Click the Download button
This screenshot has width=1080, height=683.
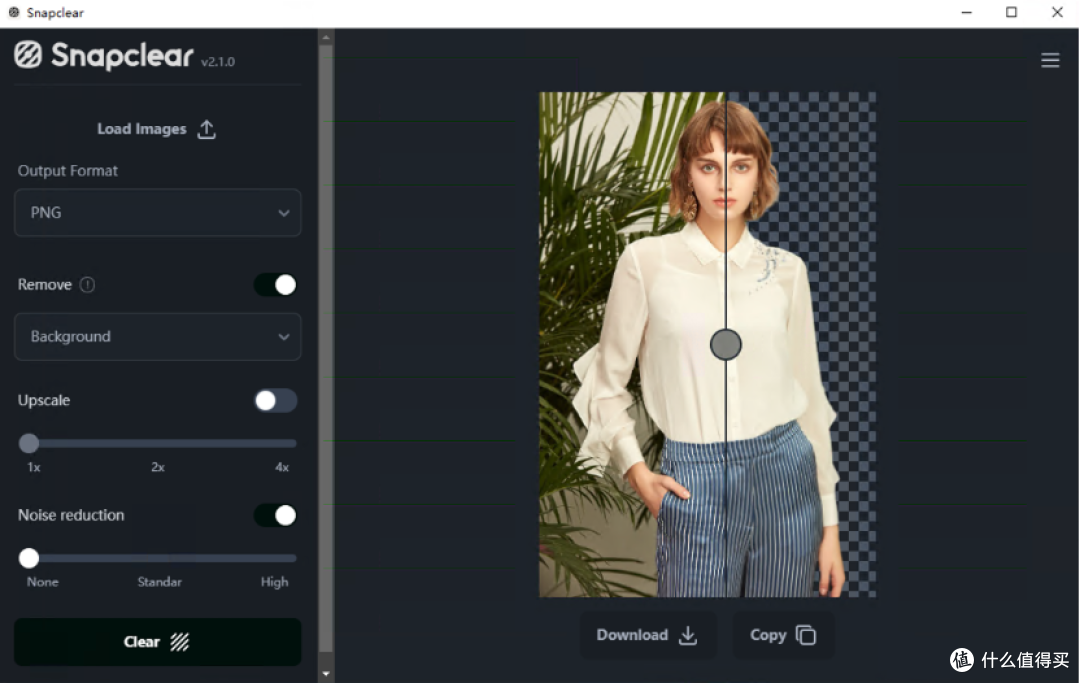(647, 635)
